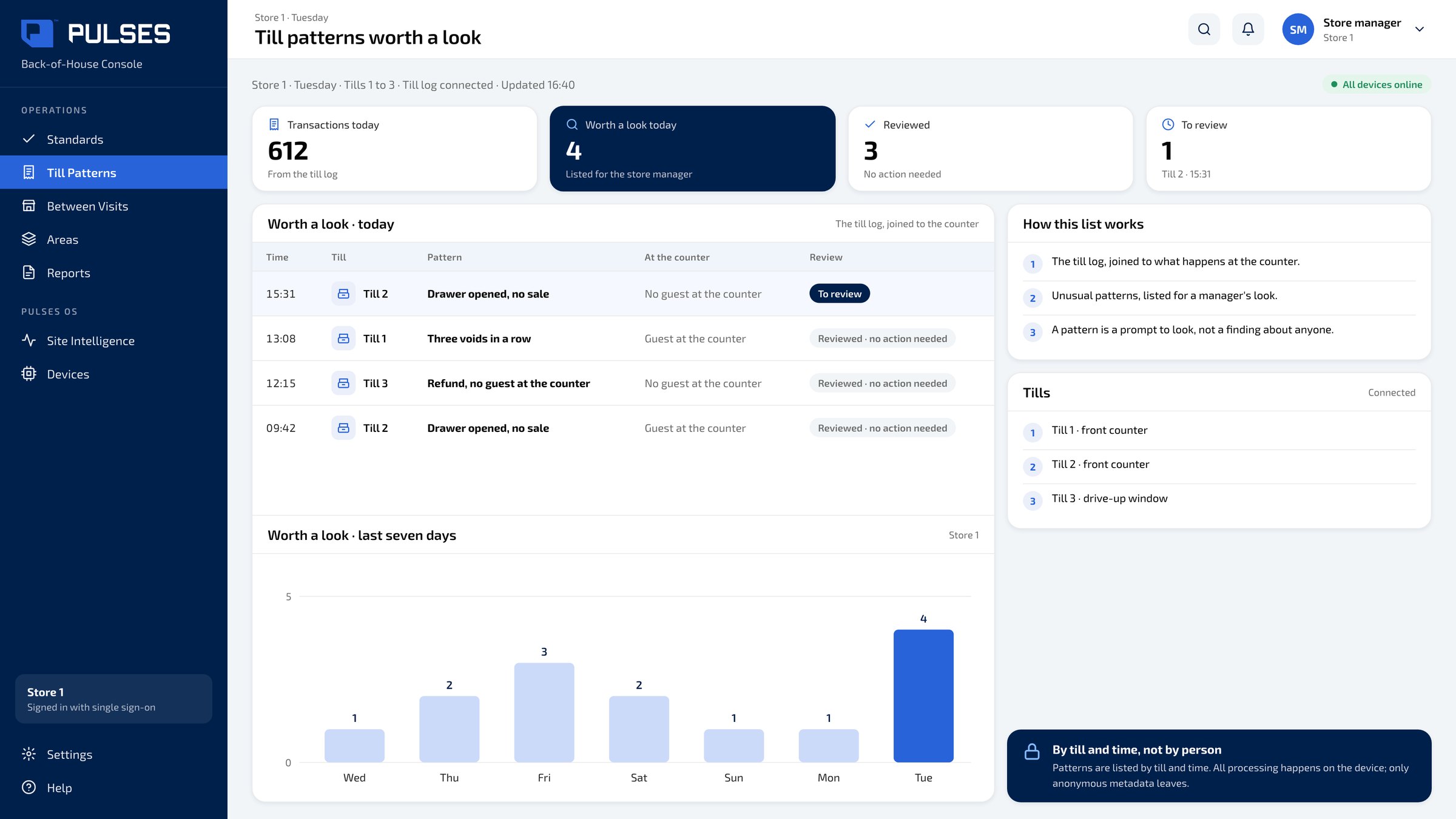Click the Devices chip icon
1456x819 pixels.
[29, 374]
